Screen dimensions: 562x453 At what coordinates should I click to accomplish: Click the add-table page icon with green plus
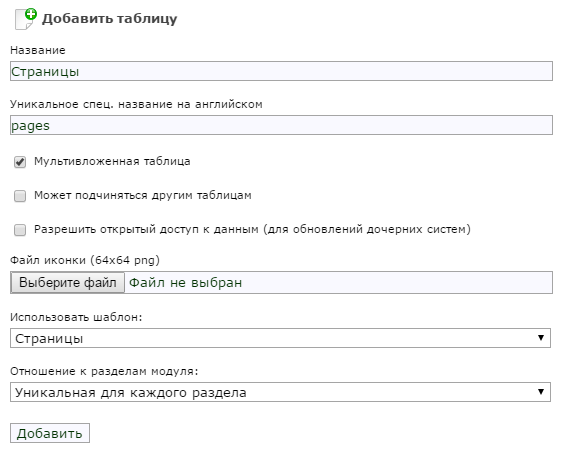[x=26, y=19]
